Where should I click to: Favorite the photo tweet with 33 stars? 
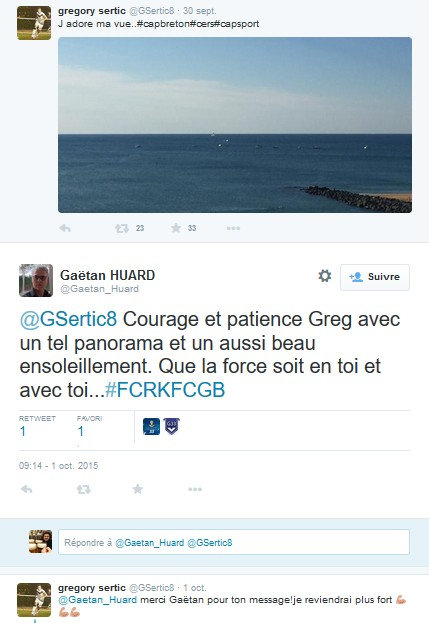[176, 228]
